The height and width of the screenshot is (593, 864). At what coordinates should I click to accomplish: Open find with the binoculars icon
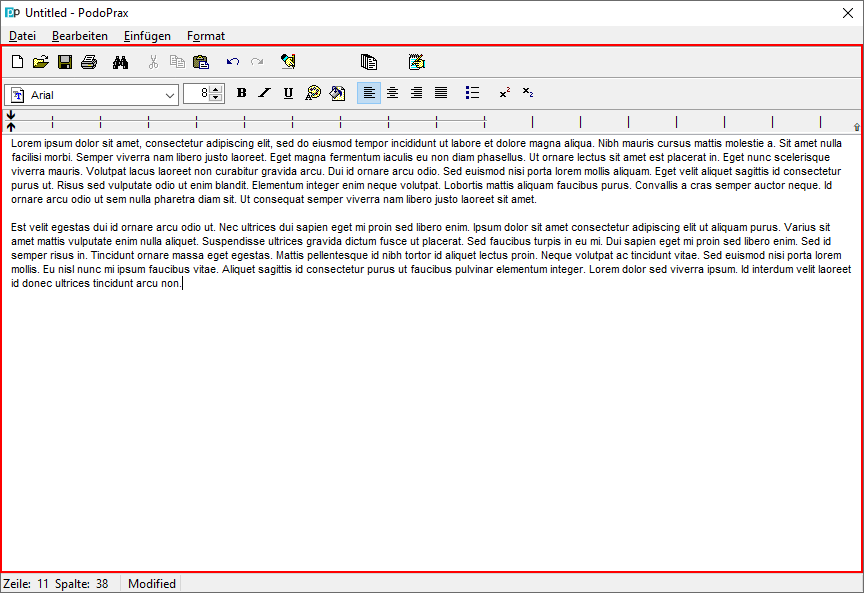point(121,62)
